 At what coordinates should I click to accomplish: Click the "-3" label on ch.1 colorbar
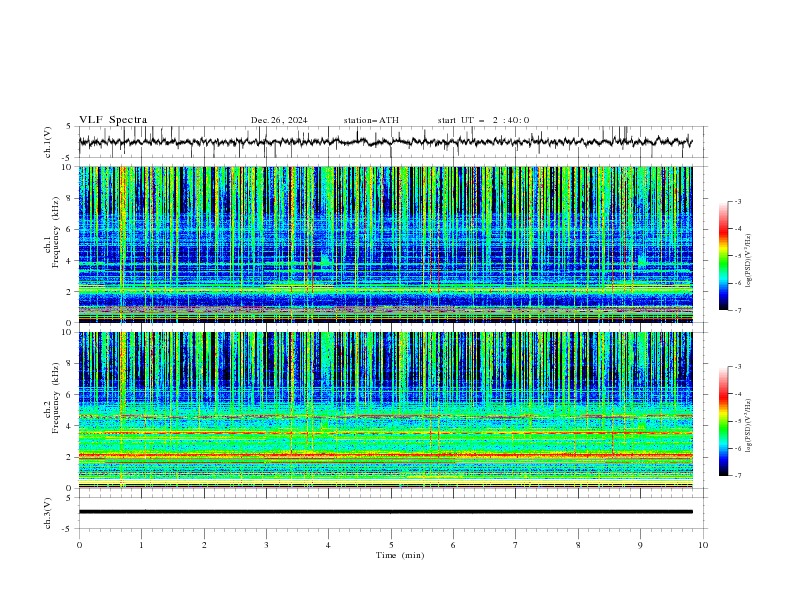(737, 201)
